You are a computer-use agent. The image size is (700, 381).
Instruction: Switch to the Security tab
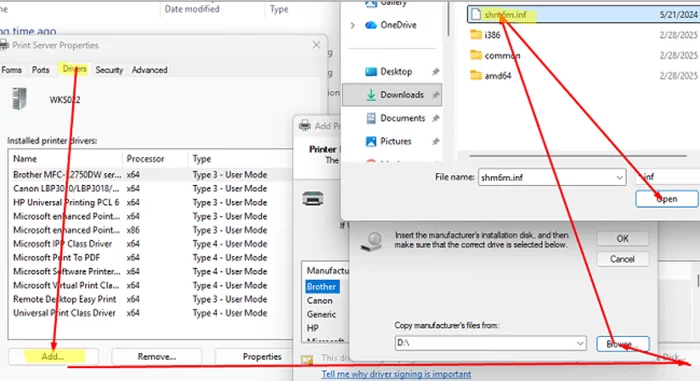(109, 70)
